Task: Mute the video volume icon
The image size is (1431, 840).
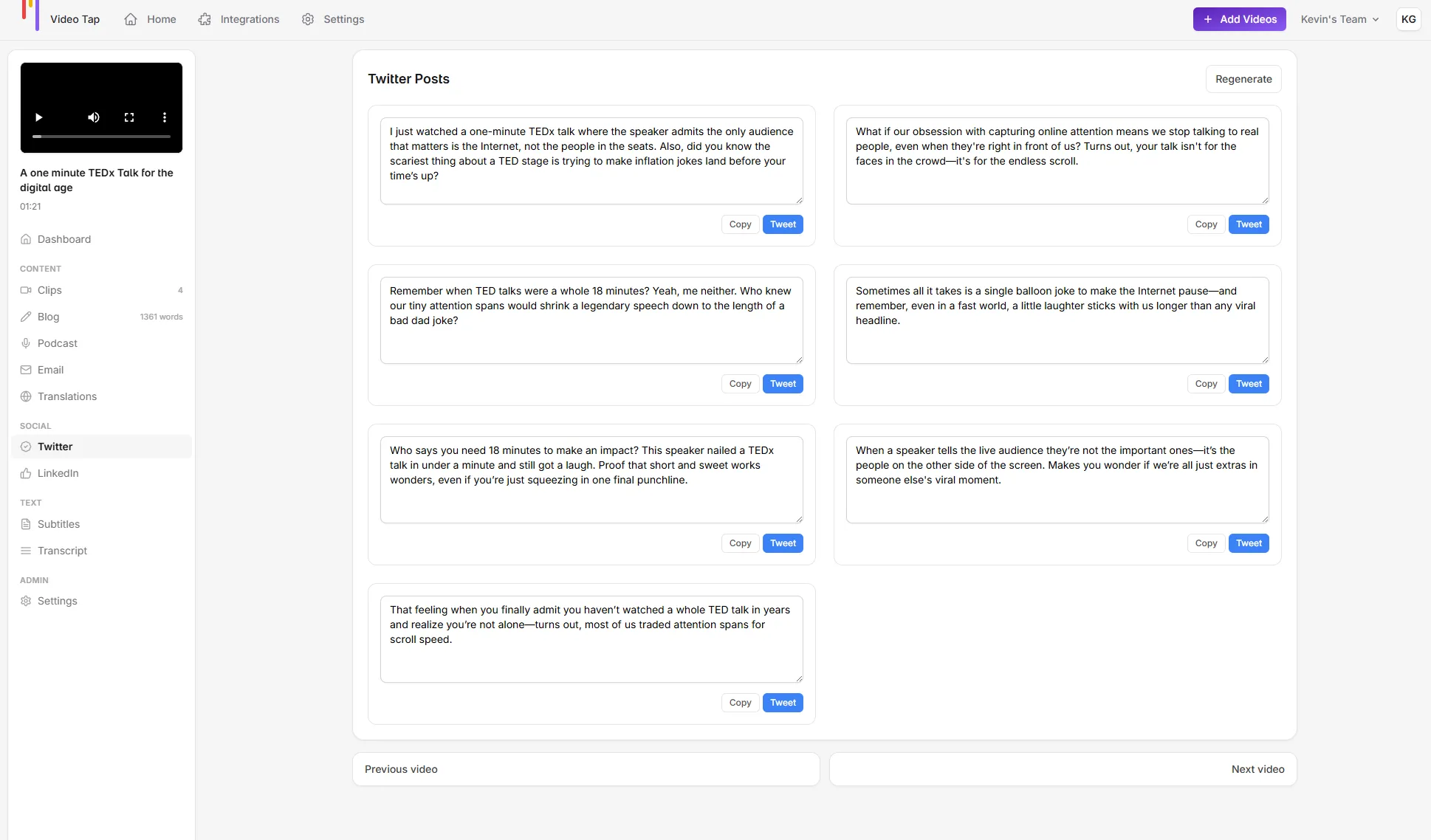Action: pyautogui.click(x=94, y=117)
